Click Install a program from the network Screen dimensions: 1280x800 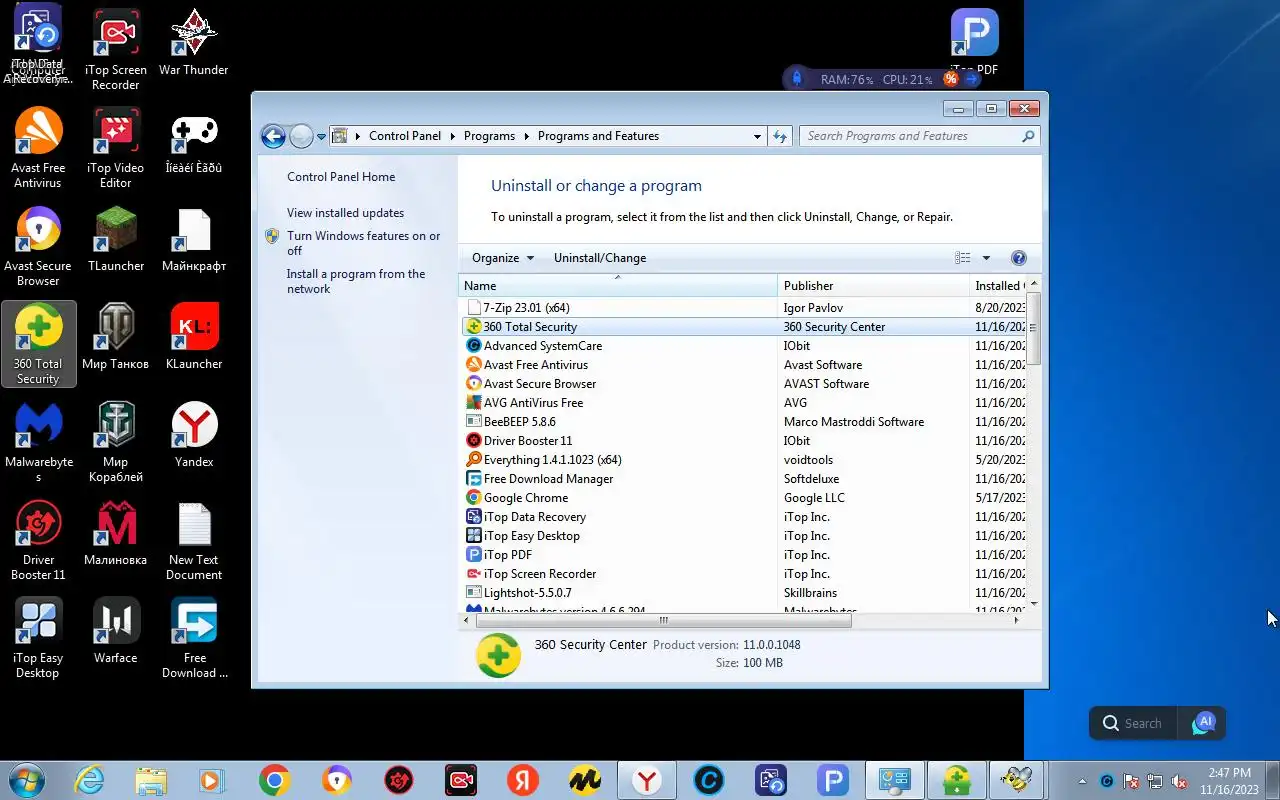coord(356,281)
